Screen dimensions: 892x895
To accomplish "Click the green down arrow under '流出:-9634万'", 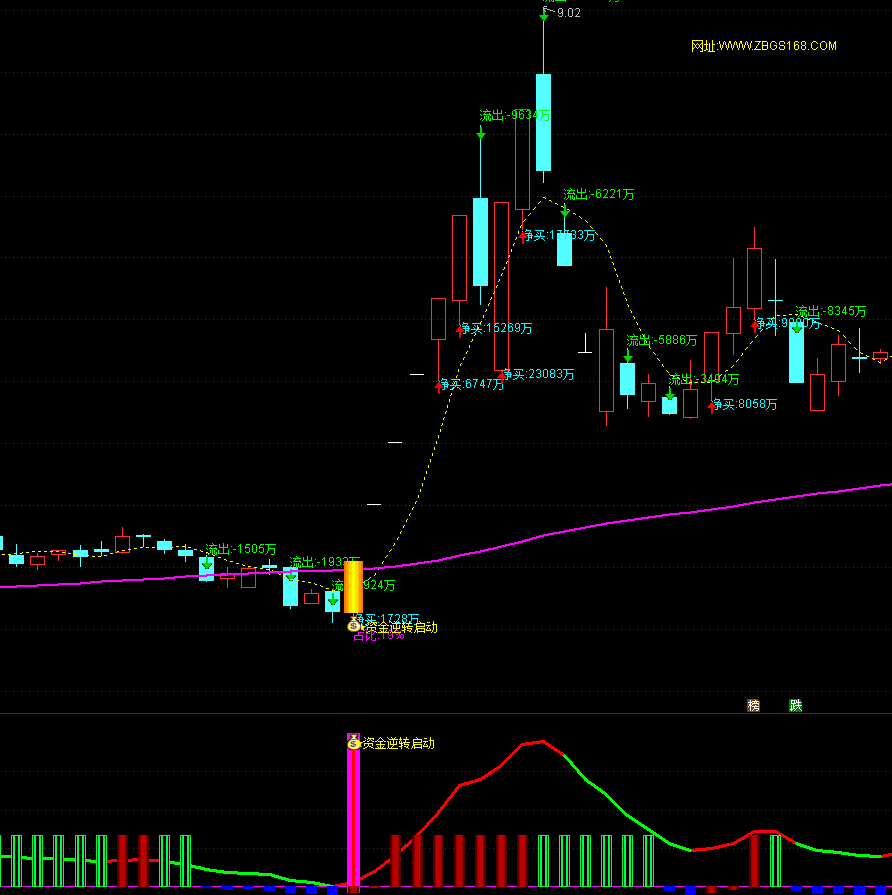I will 481,133.
